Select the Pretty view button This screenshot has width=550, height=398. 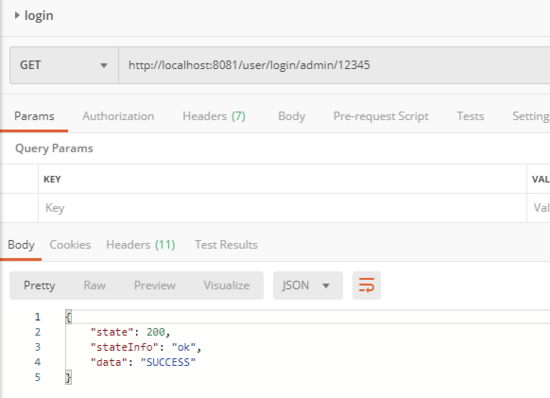click(39, 285)
